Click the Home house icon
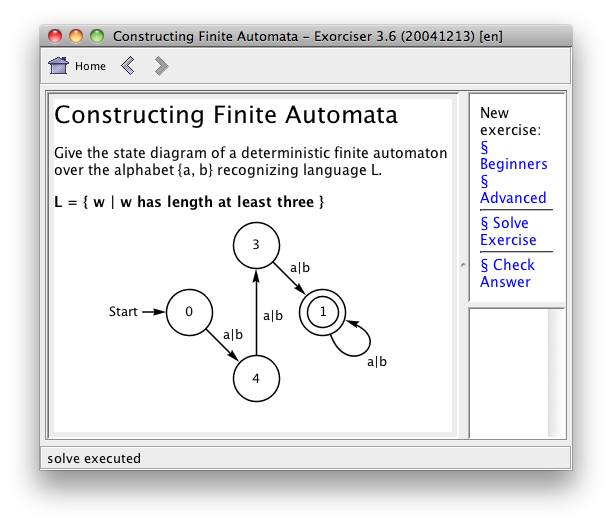The width and height of the screenshot is (612, 525). 59,66
